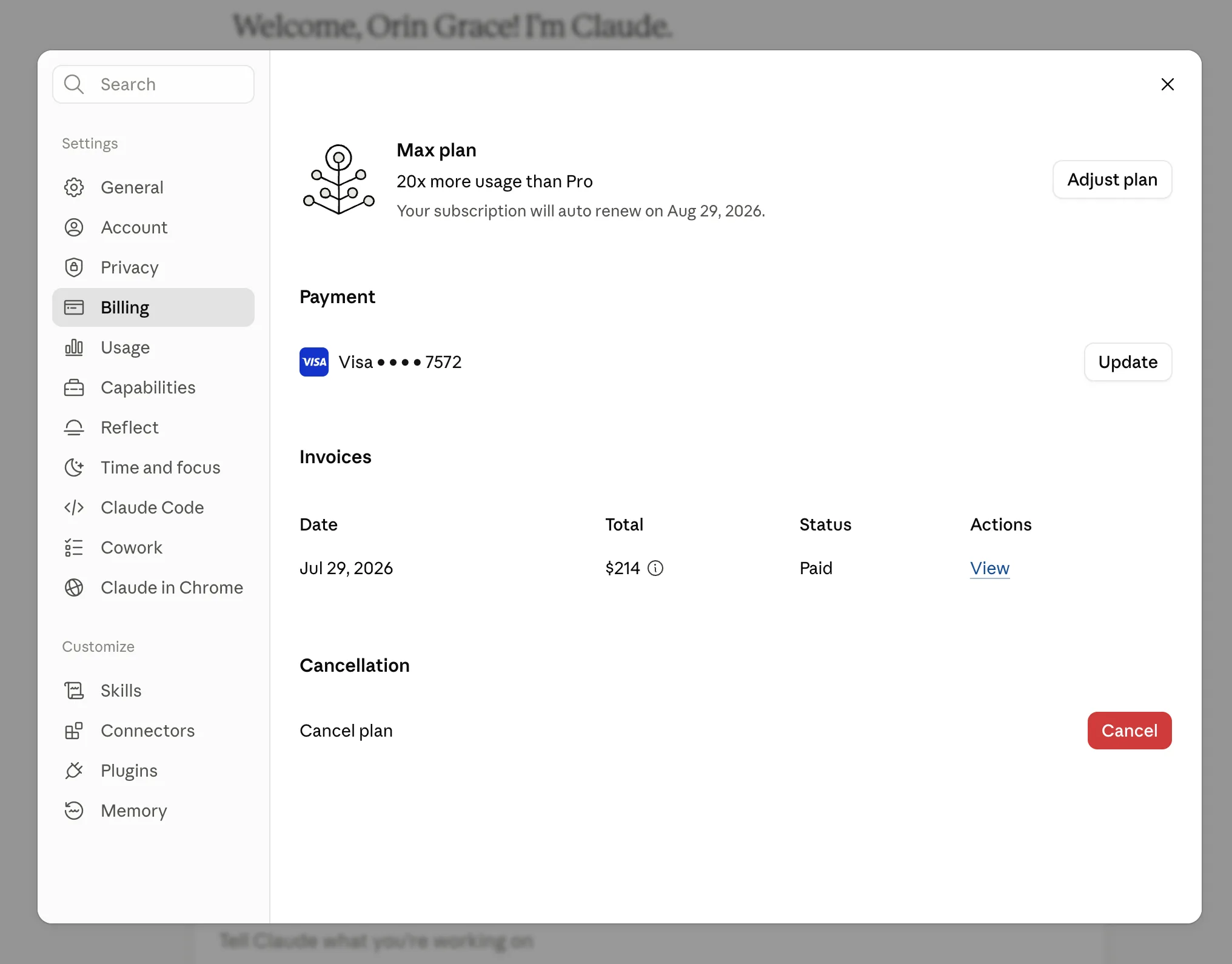Click the auto renew date text

[x=581, y=211]
